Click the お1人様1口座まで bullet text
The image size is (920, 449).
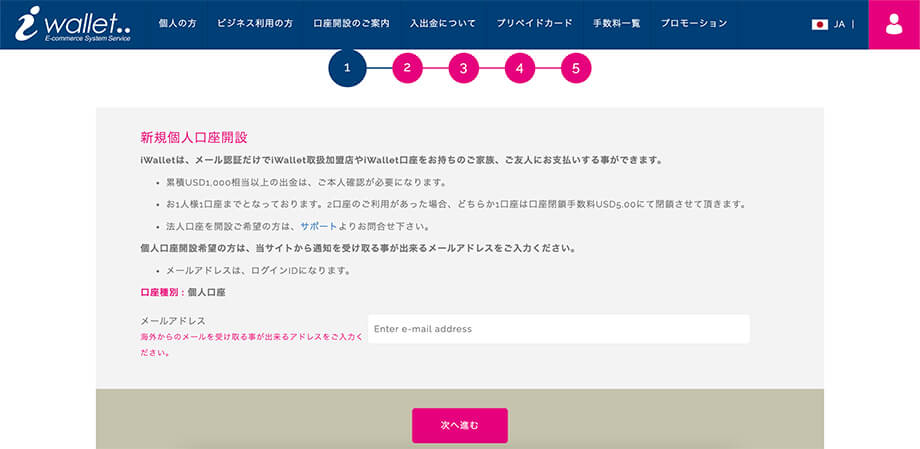click(456, 204)
